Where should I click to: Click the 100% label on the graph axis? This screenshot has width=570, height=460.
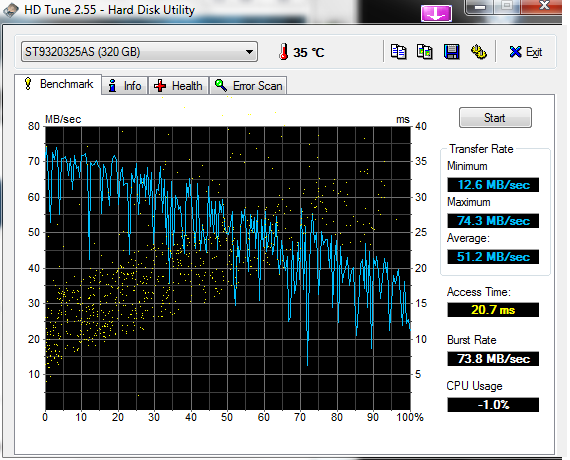coord(410,417)
